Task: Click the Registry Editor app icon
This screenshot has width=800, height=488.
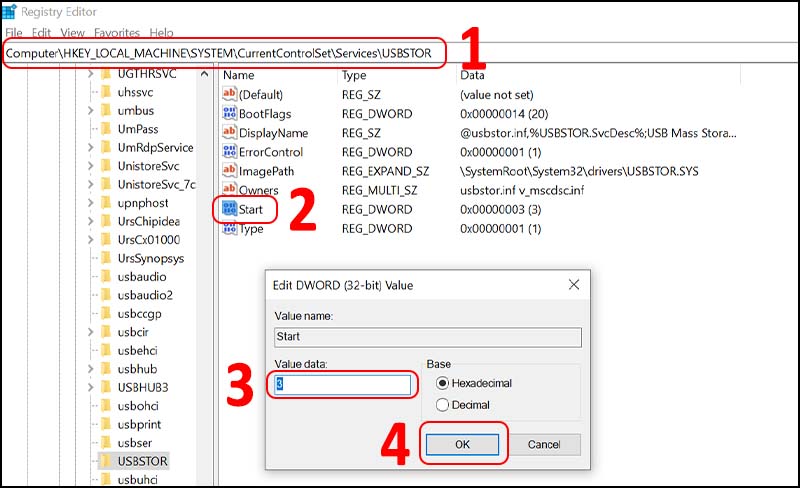Action: (9, 11)
